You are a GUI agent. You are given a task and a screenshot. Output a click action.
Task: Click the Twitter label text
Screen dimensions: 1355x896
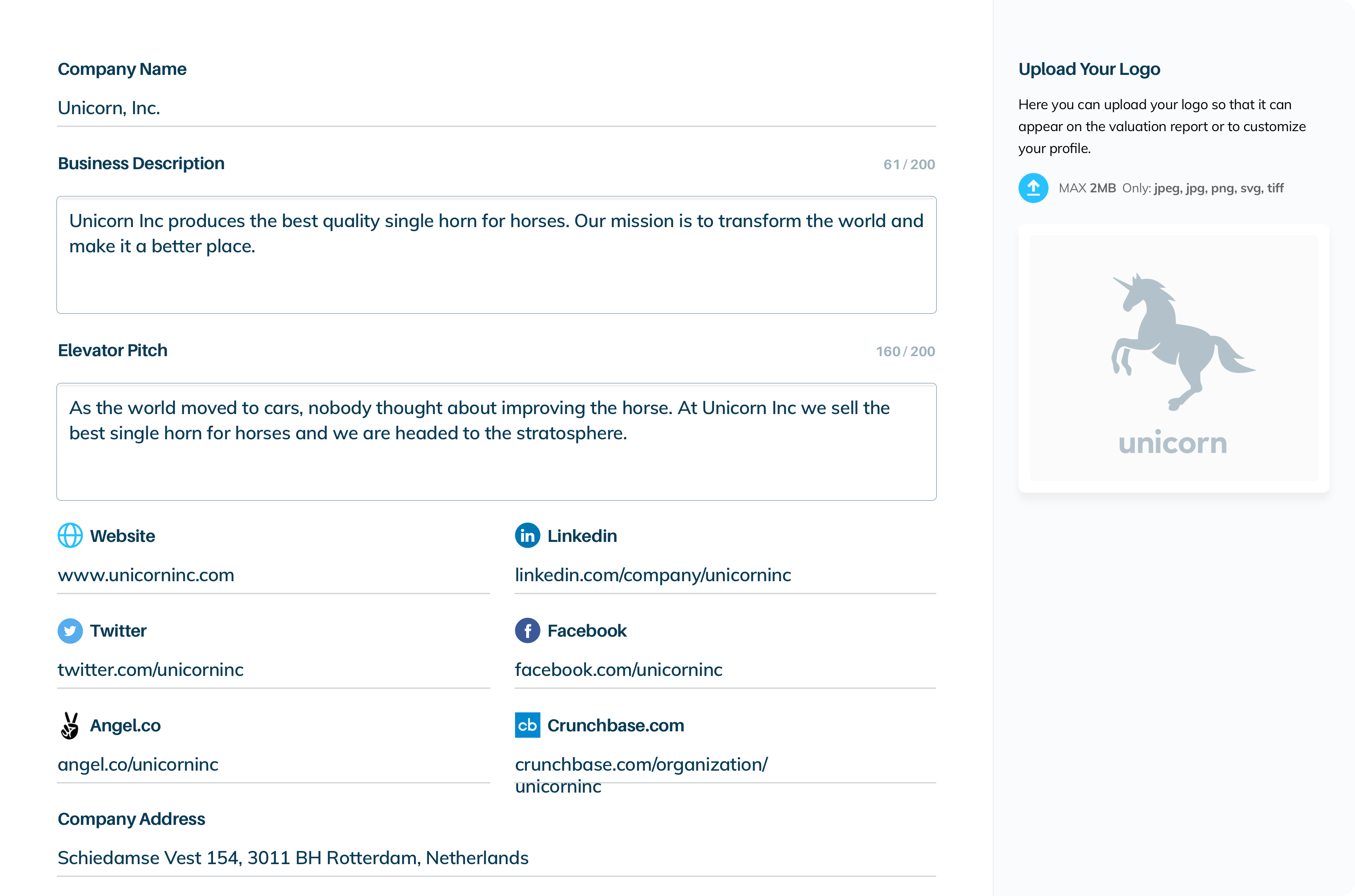118,631
